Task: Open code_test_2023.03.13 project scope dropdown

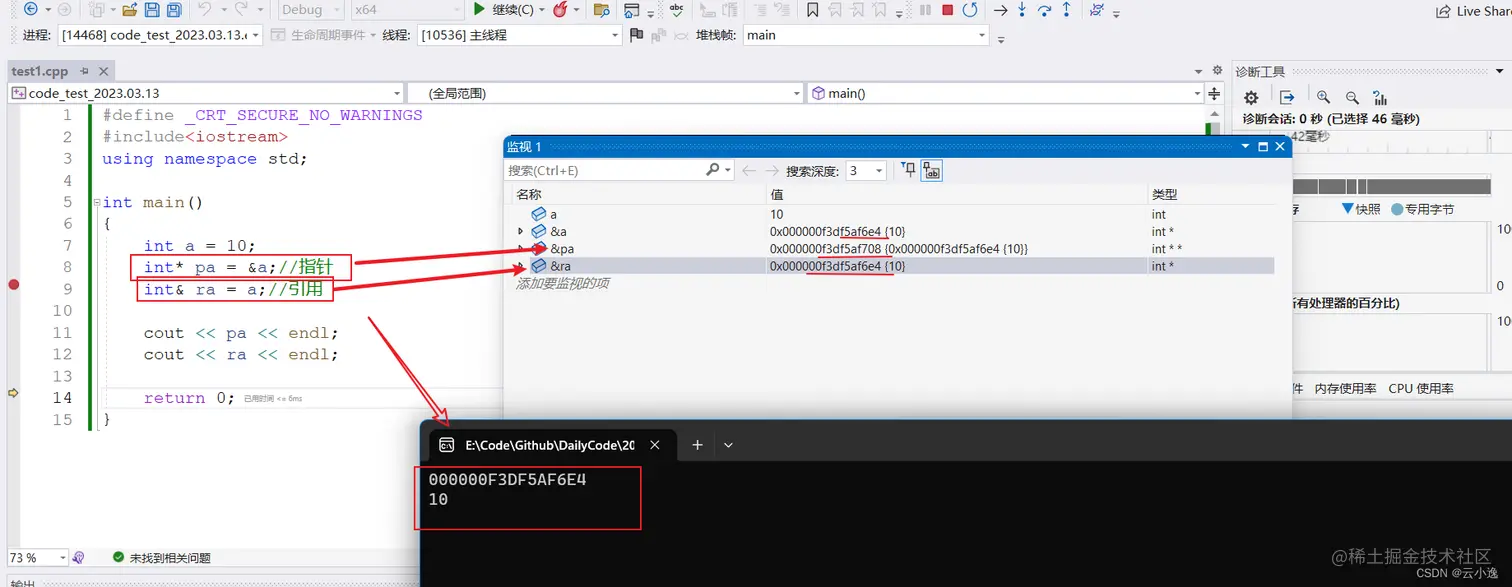Action: pos(205,93)
